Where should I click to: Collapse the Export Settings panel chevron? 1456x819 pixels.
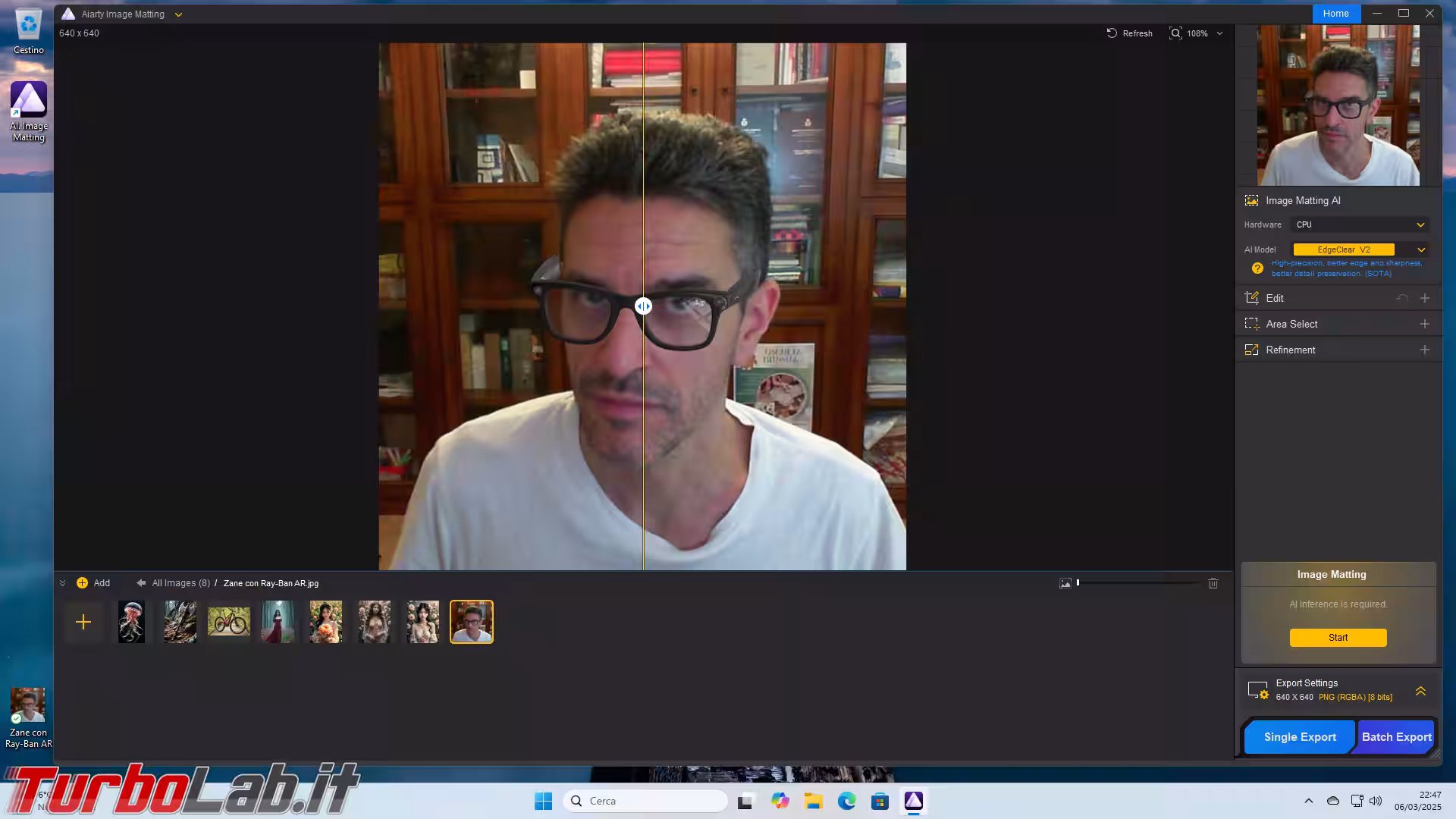pos(1420,691)
